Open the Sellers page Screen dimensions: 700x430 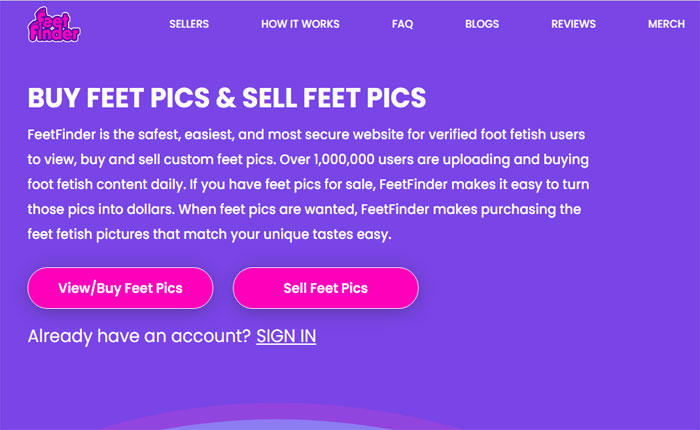pos(190,24)
